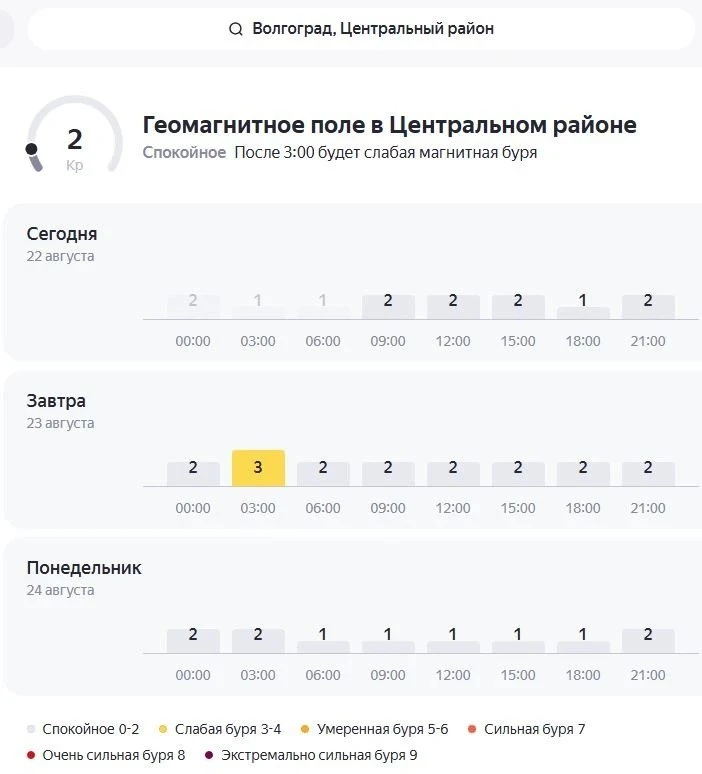The height and width of the screenshot is (774, 702).
Task: Click the Спокойное status label
Action: [184, 153]
